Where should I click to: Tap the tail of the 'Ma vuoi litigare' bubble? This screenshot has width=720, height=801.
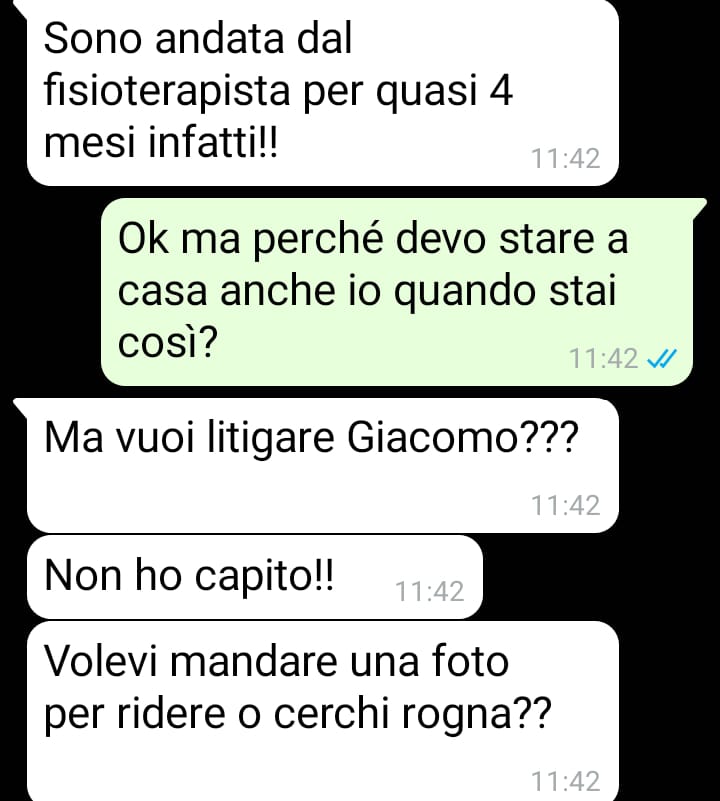coord(20,408)
